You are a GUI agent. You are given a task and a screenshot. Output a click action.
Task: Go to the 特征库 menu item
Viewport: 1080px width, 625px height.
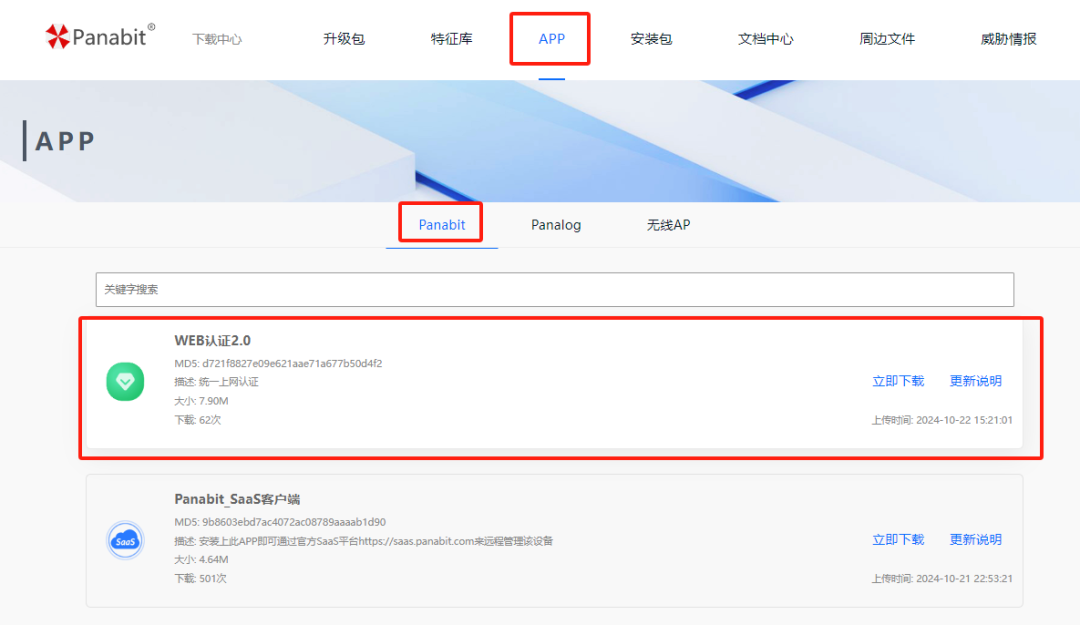[x=452, y=39]
